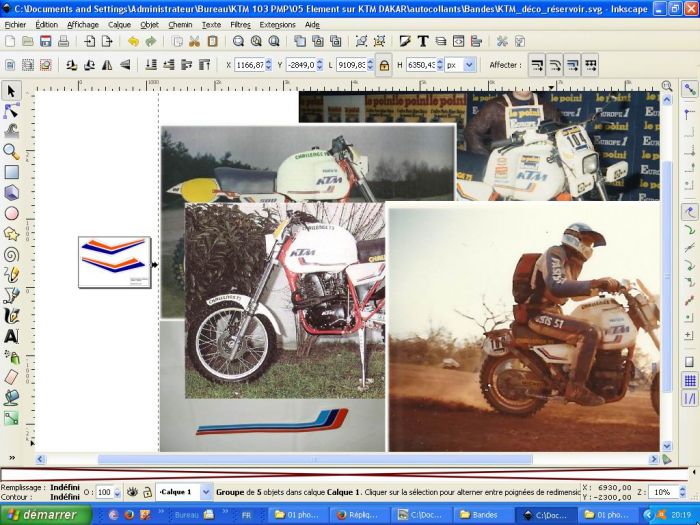
Task: Save the document with floppy icon
Action: (46, 41)
